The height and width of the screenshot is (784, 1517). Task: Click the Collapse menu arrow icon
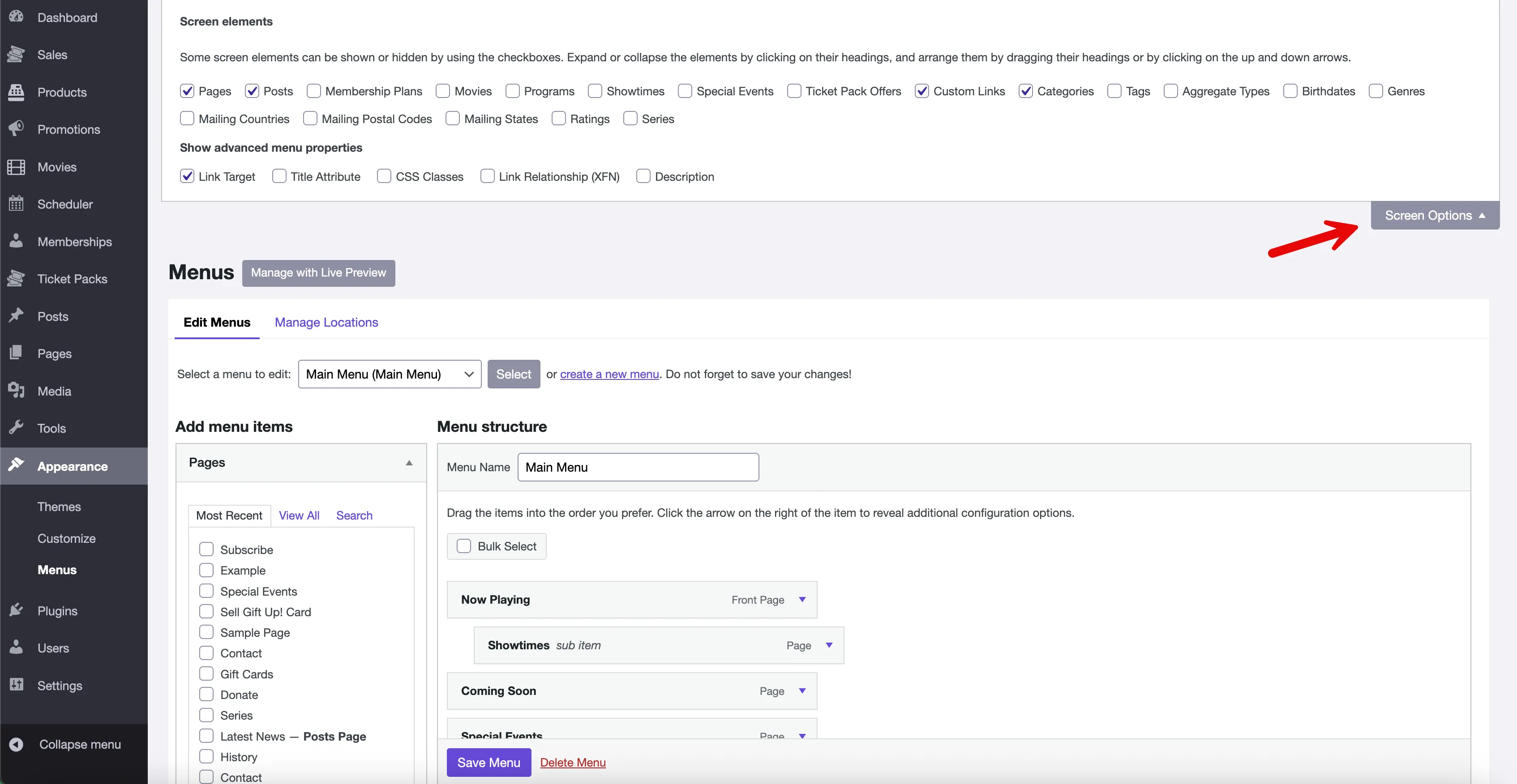pos(17,744)
